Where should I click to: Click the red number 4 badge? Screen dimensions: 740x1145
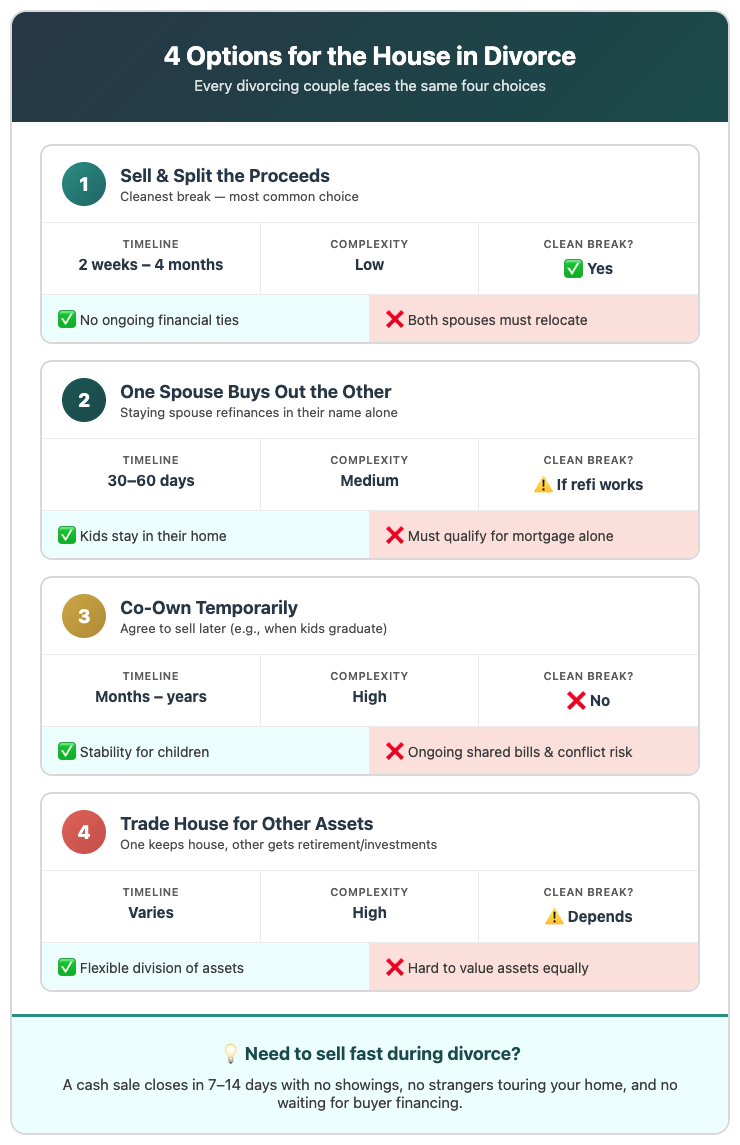pyautogui.click(x=84, y=832)
